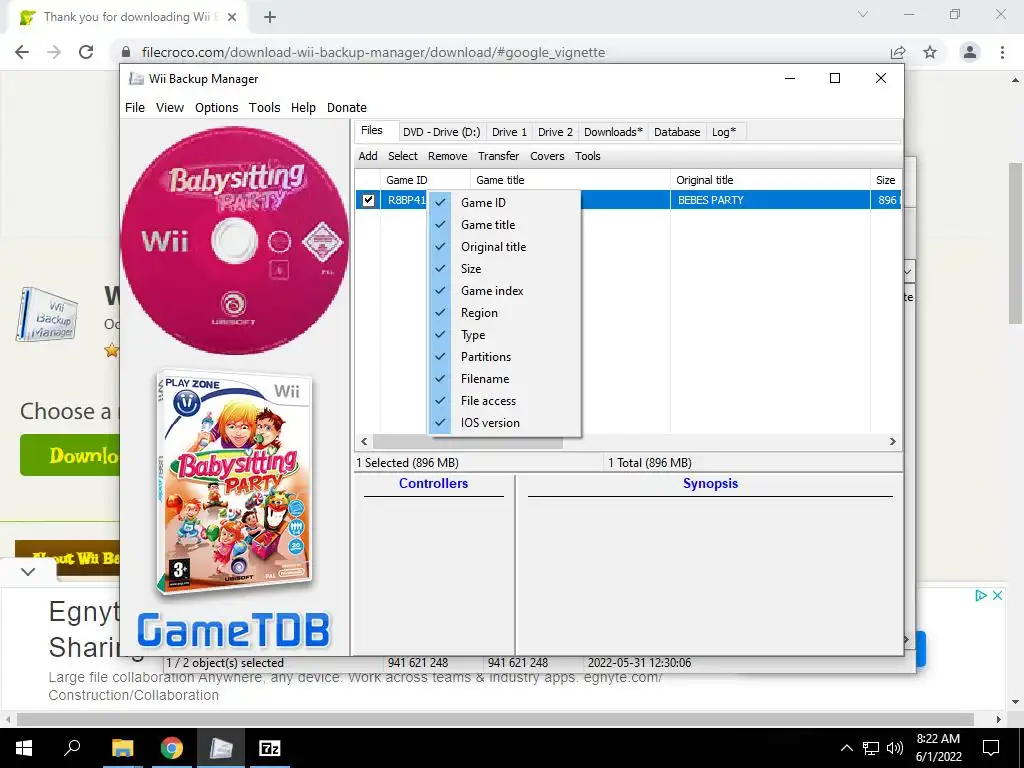Open the File menu
Image resolution: width=1024 pixels, height=768 pixels.
[135, 108]
